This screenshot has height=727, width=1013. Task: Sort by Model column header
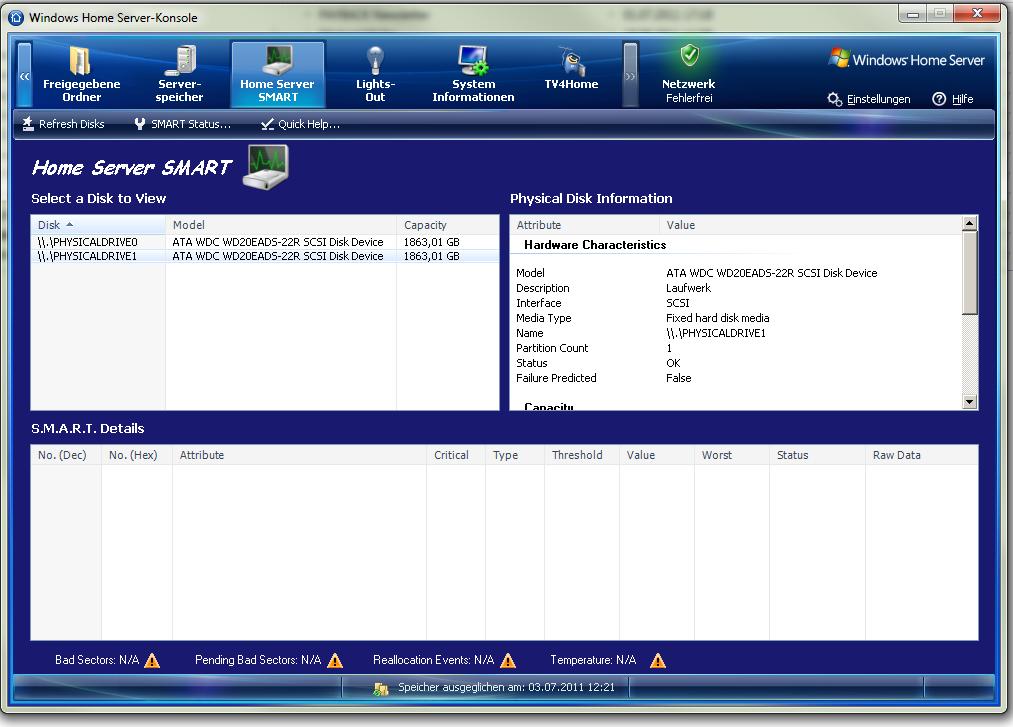tap(281, 225)
